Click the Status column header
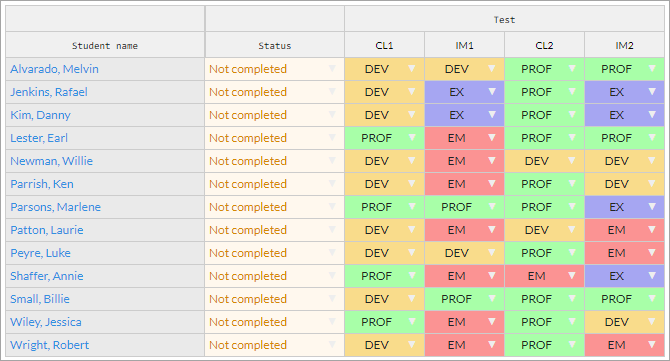Screen dimensions: 670x361 coord(275,45)
